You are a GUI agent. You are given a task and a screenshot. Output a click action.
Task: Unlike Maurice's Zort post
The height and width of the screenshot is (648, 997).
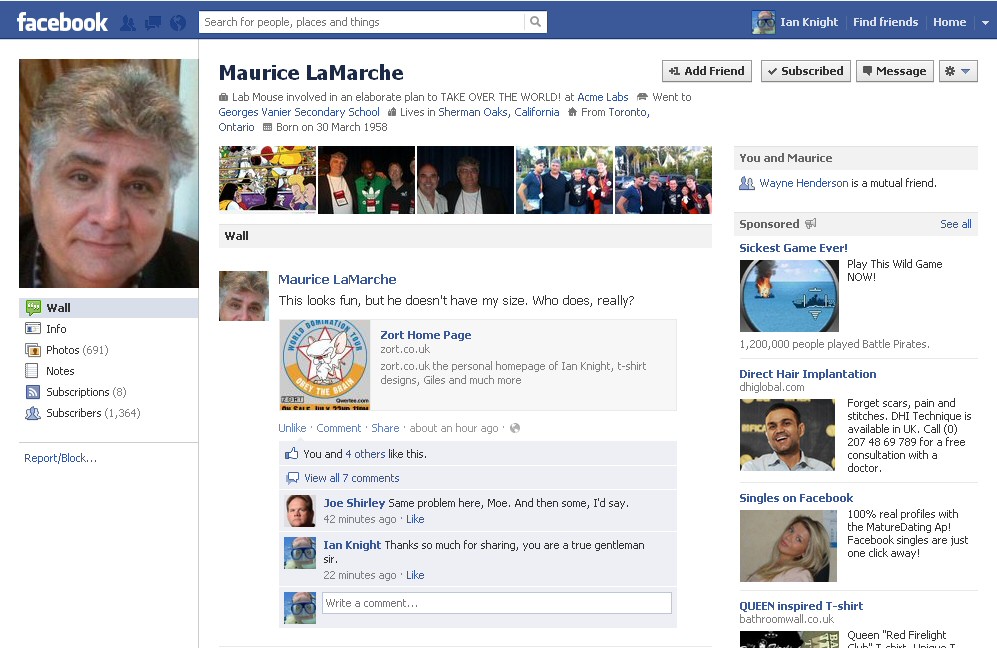click(292, 428)
